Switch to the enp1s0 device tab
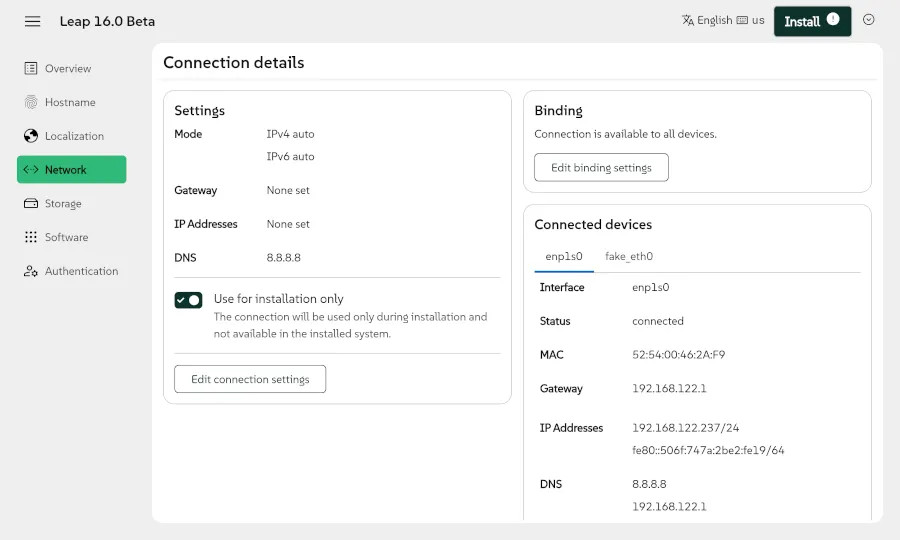 click(564, 256)
